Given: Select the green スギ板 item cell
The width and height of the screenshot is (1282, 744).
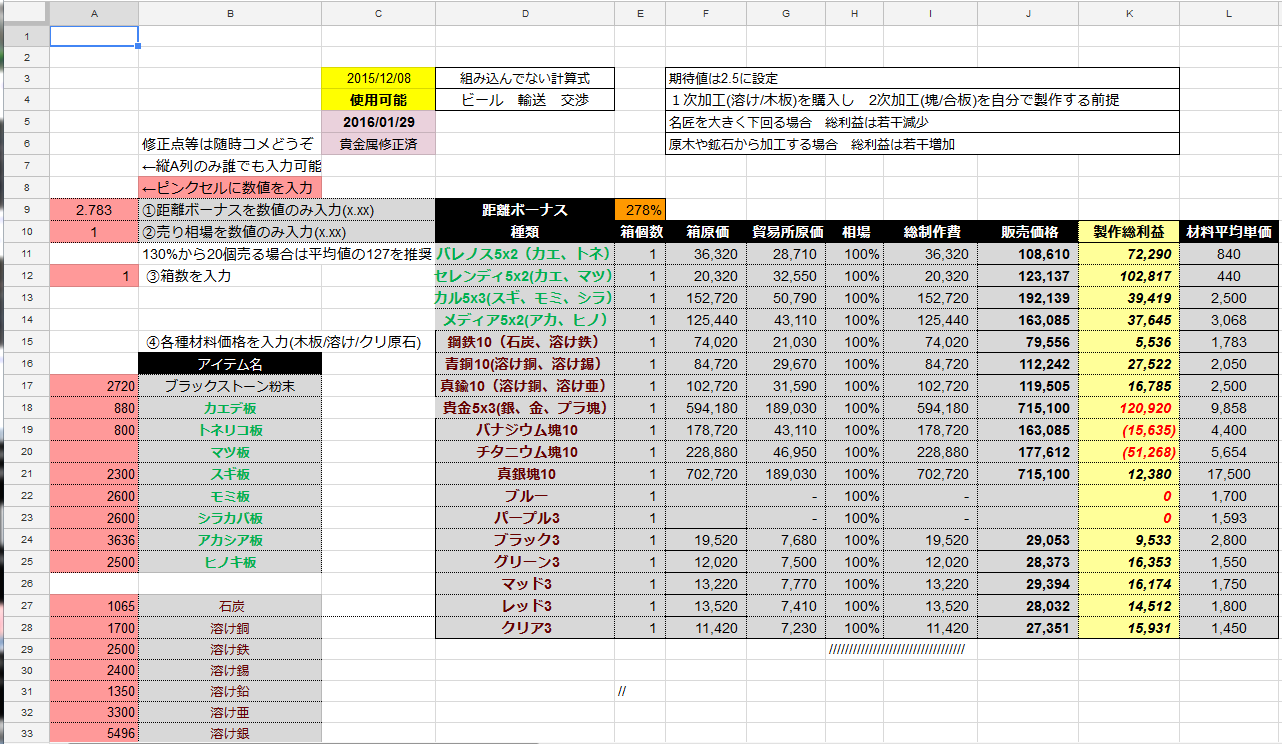Looking at the screenshot, I should pos(230,474).
